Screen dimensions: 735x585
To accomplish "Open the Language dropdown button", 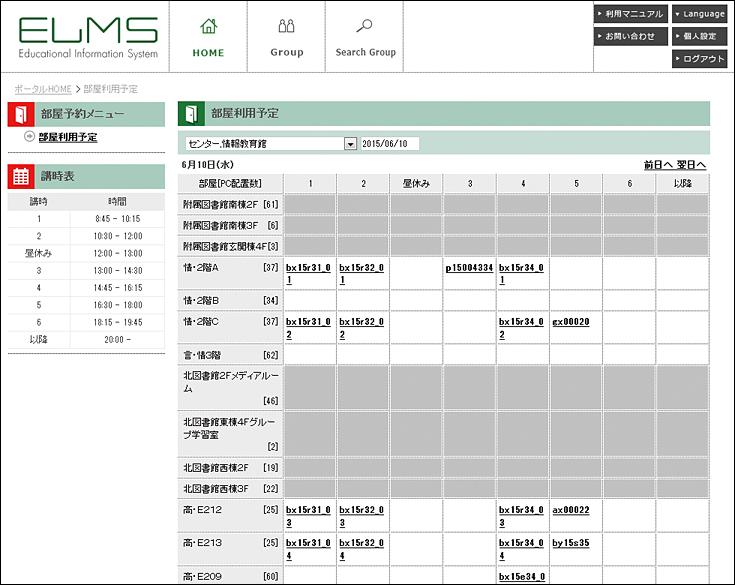I will click(x=699, y=14).
